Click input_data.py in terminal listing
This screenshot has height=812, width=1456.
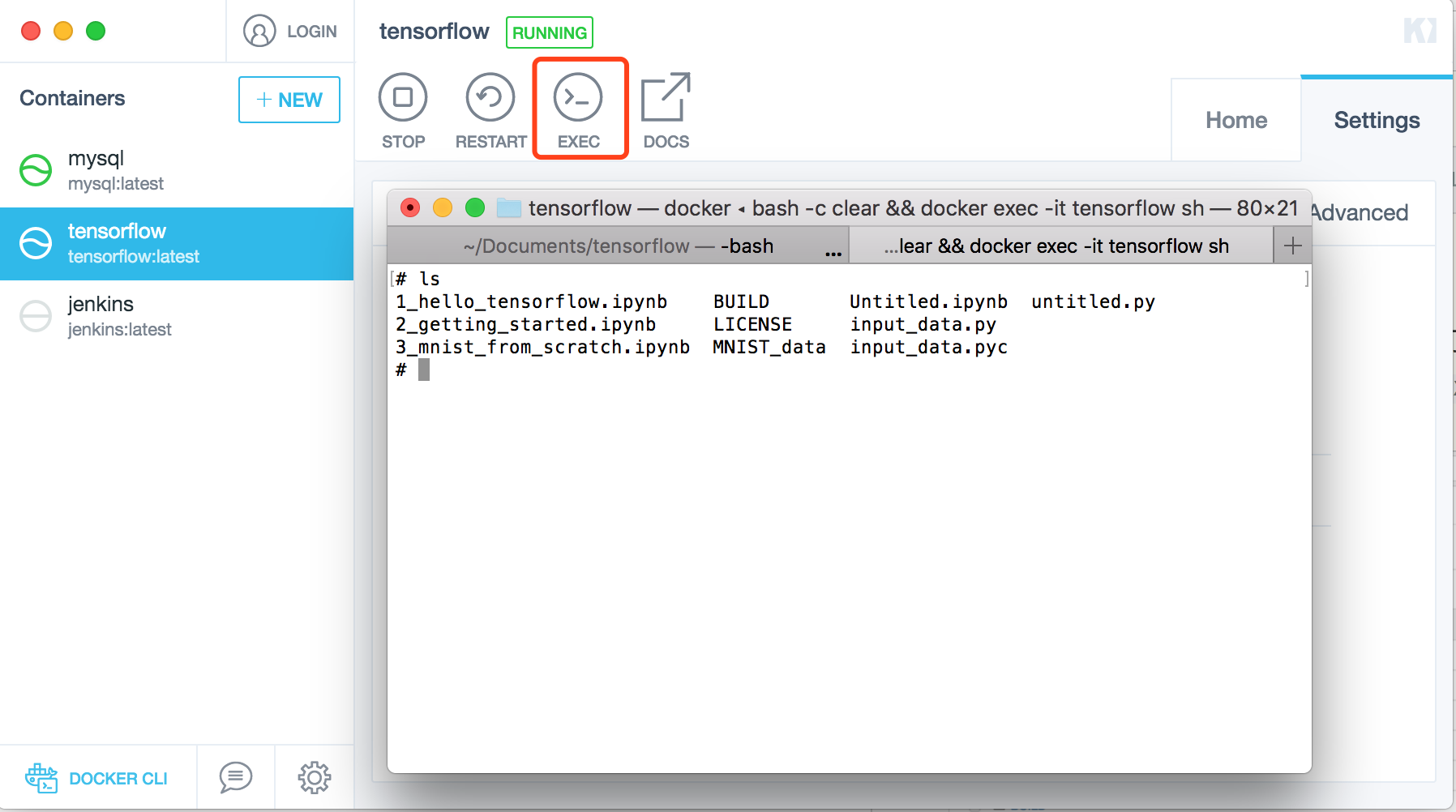923,324
